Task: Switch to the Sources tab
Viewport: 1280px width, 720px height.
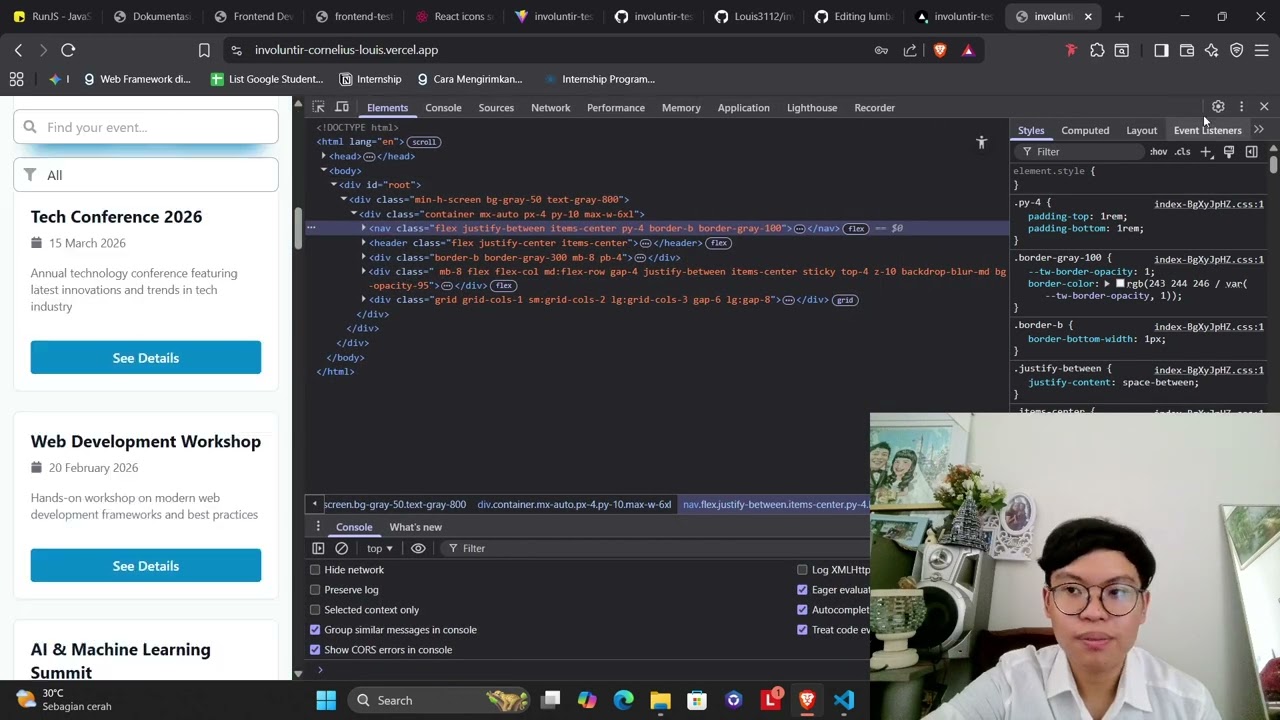Action: click(496, 108)
